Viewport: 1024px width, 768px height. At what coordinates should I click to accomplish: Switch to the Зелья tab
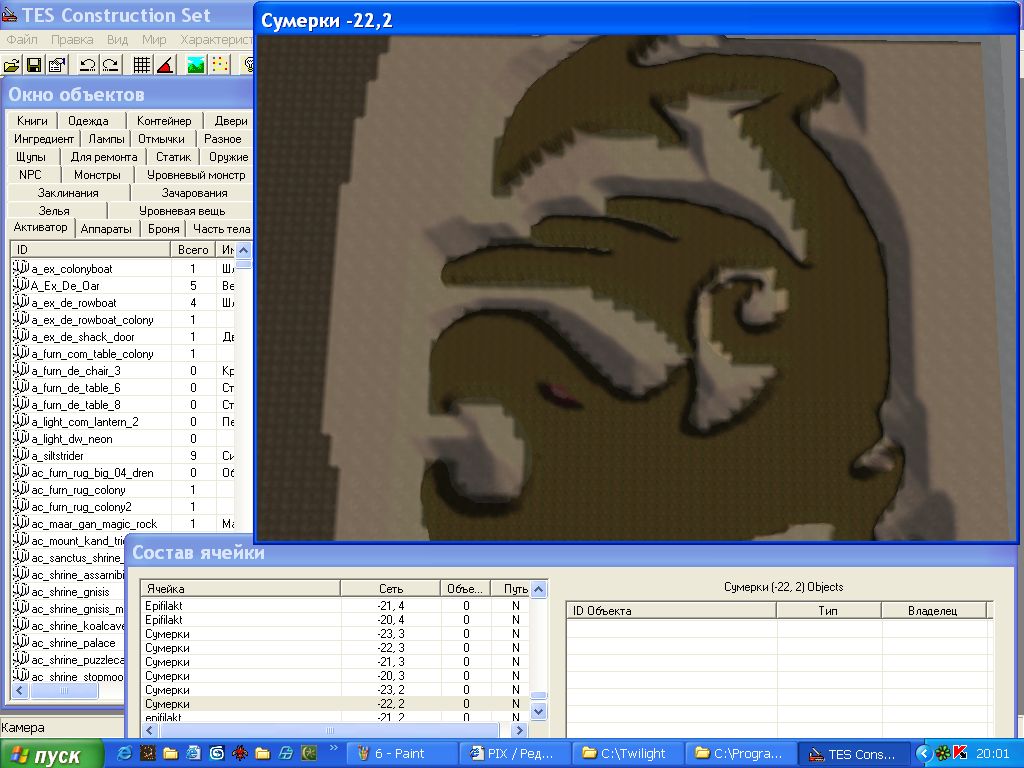[54, 211]
